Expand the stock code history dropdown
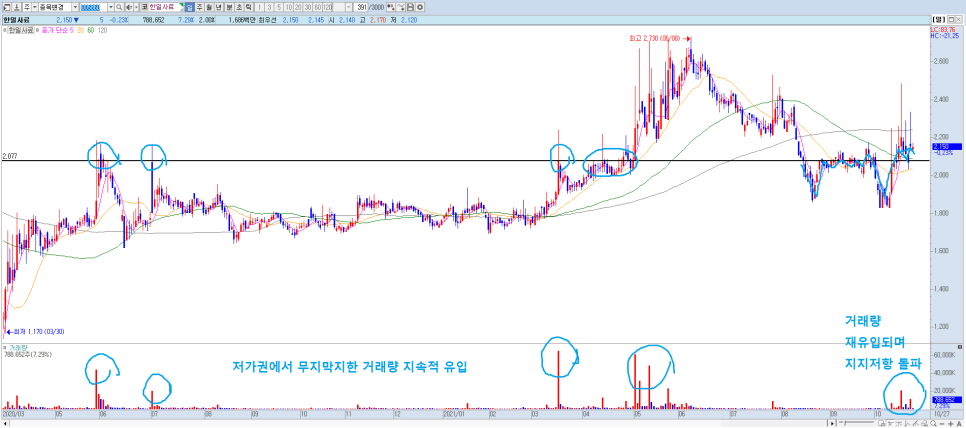This screenshot has height=428, width=966. tap(111, 7)
